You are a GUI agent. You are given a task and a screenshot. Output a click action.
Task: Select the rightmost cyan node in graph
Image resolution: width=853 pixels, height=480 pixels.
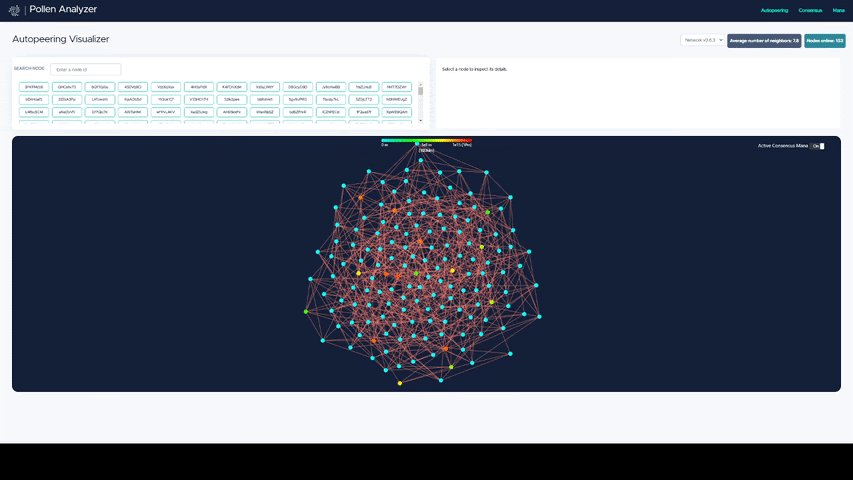coord(540,317)
